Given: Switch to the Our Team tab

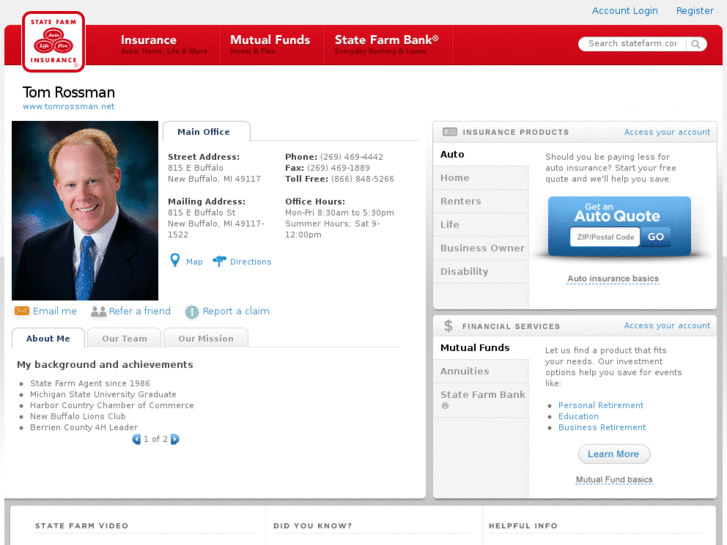Looking at the screenshot, I should (x=124, y=339).
